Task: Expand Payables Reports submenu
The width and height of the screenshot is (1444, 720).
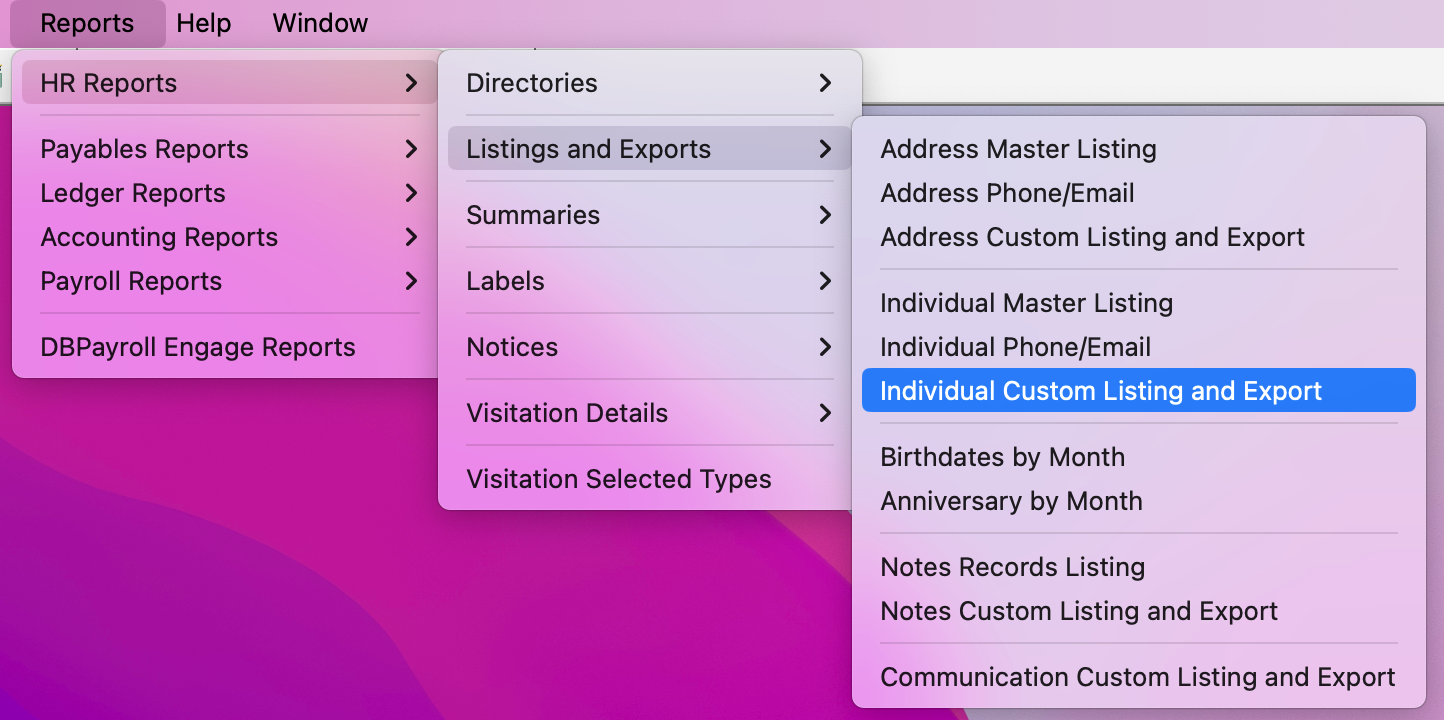Action: pos(228,149)
